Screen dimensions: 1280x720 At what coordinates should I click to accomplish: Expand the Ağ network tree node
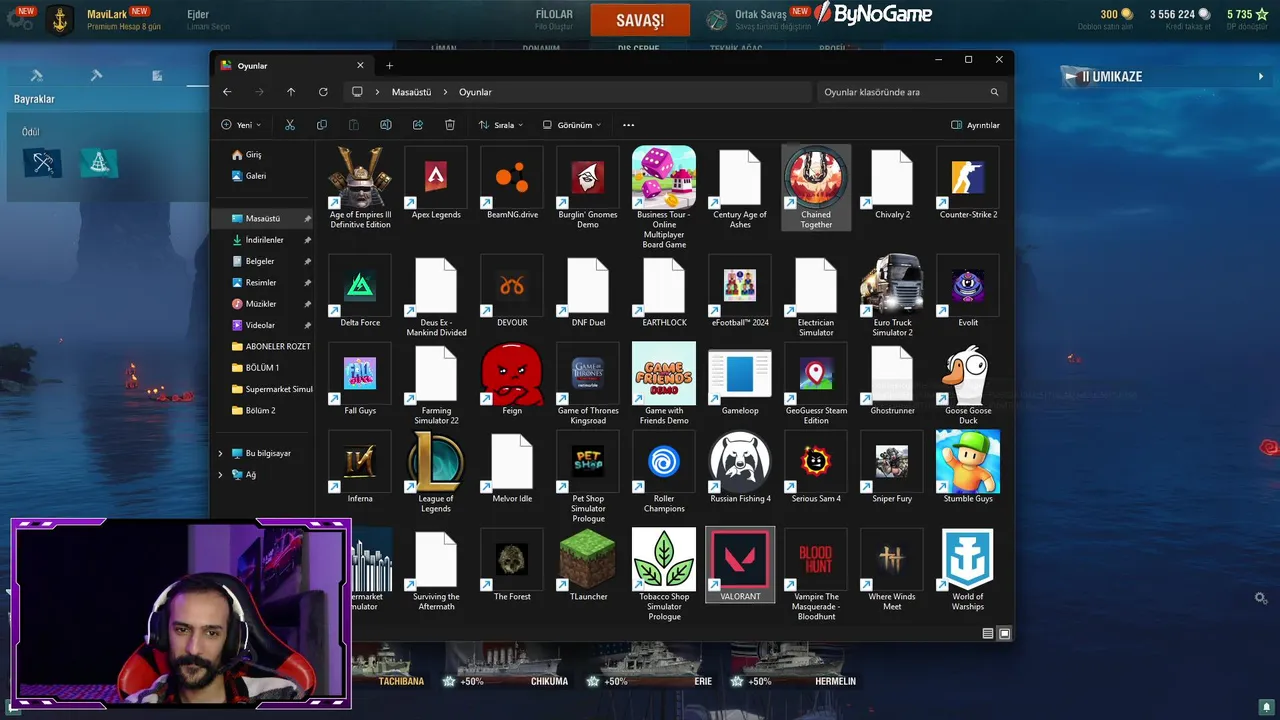tap(221, 474)
